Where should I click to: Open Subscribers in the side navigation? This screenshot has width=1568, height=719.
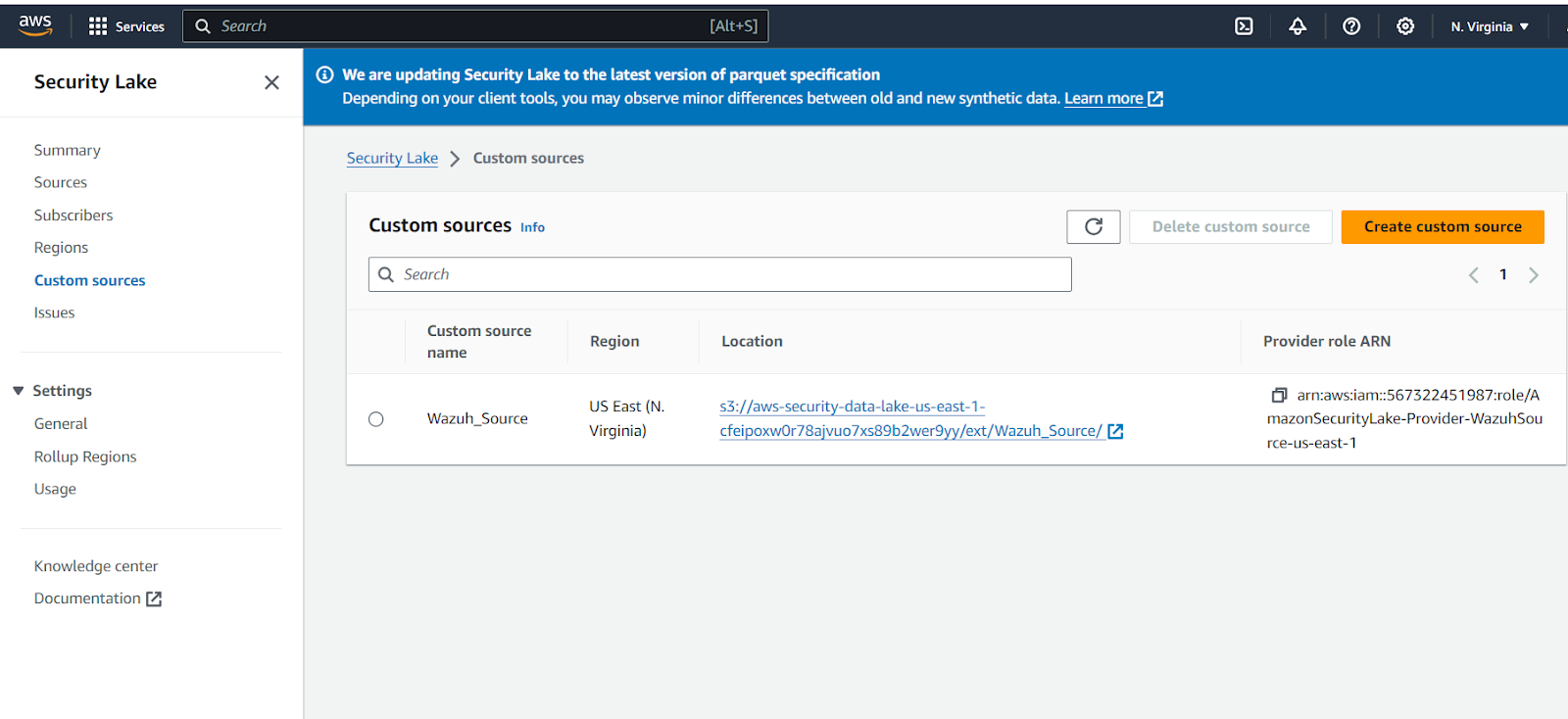point(73,215)
